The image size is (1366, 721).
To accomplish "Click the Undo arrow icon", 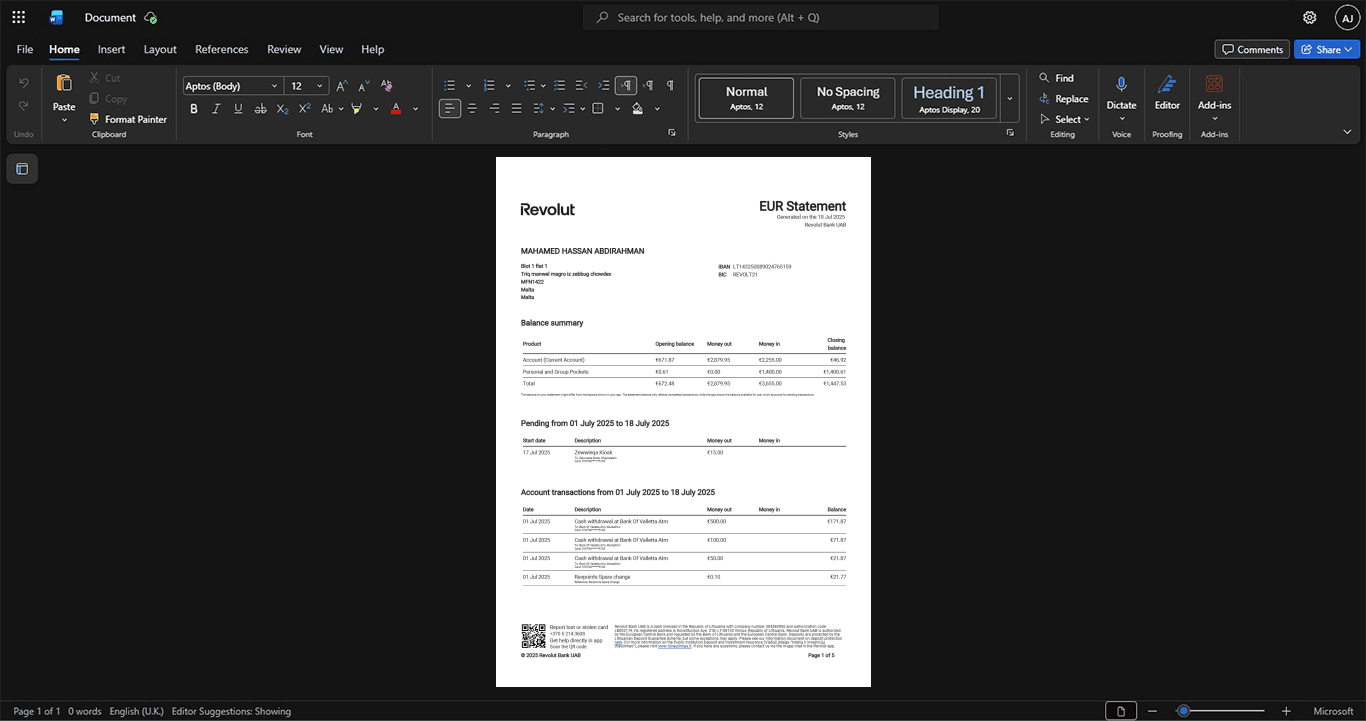I will pyautogui.click(x=24, y=82).
